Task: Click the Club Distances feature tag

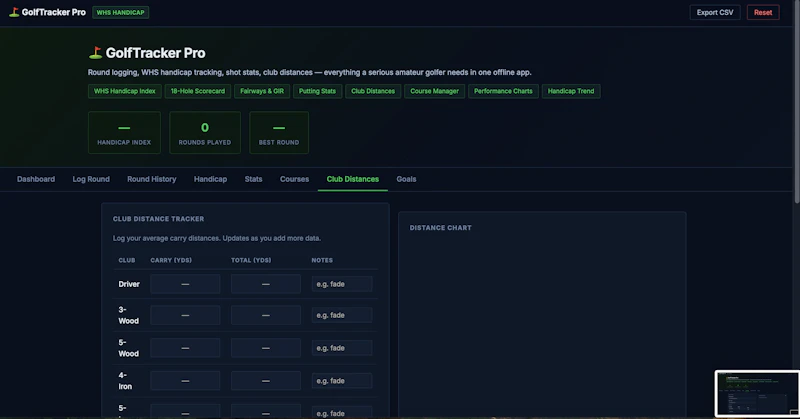Action: 373,91
